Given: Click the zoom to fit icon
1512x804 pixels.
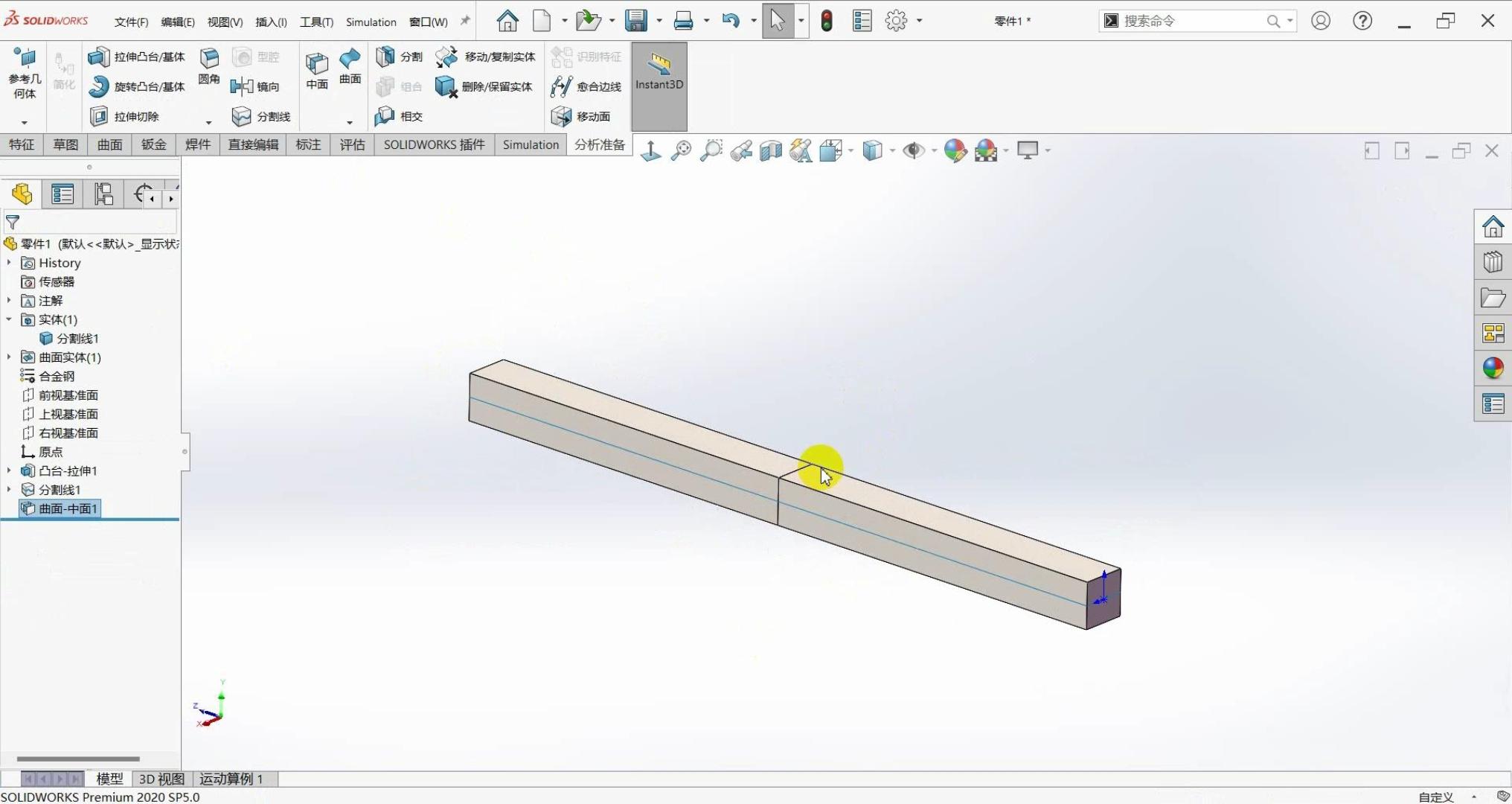Looking at the screenshot, I should [x=681, y=151].
